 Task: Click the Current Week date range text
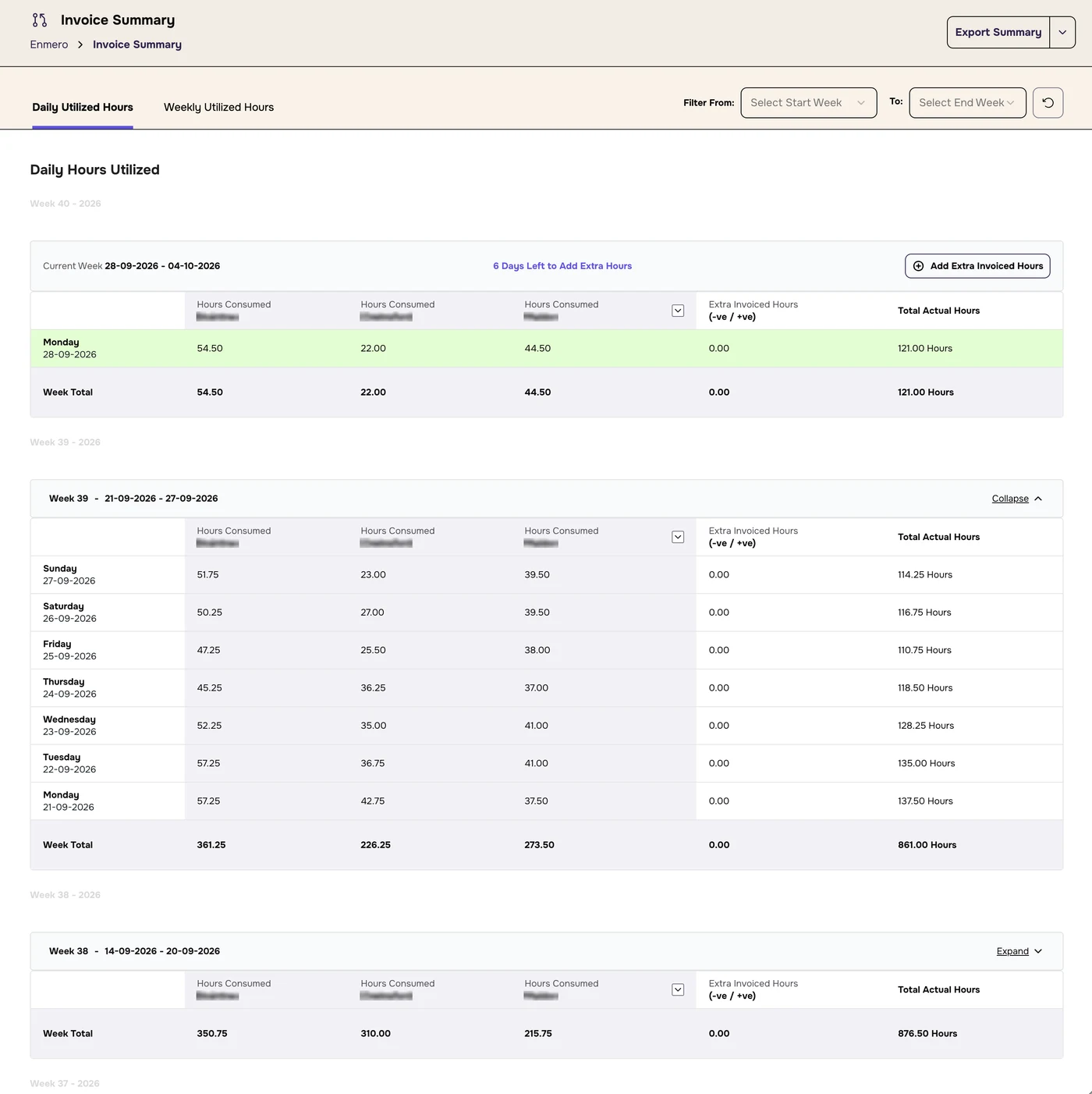(x=131, y=266)
